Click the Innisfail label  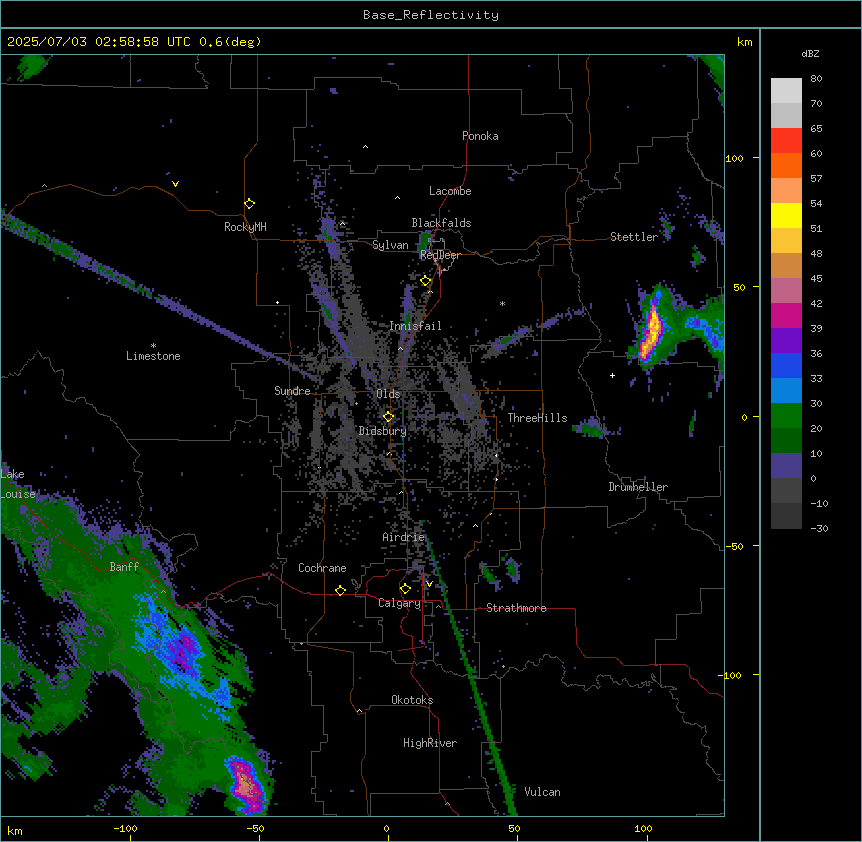coord(416,326)
